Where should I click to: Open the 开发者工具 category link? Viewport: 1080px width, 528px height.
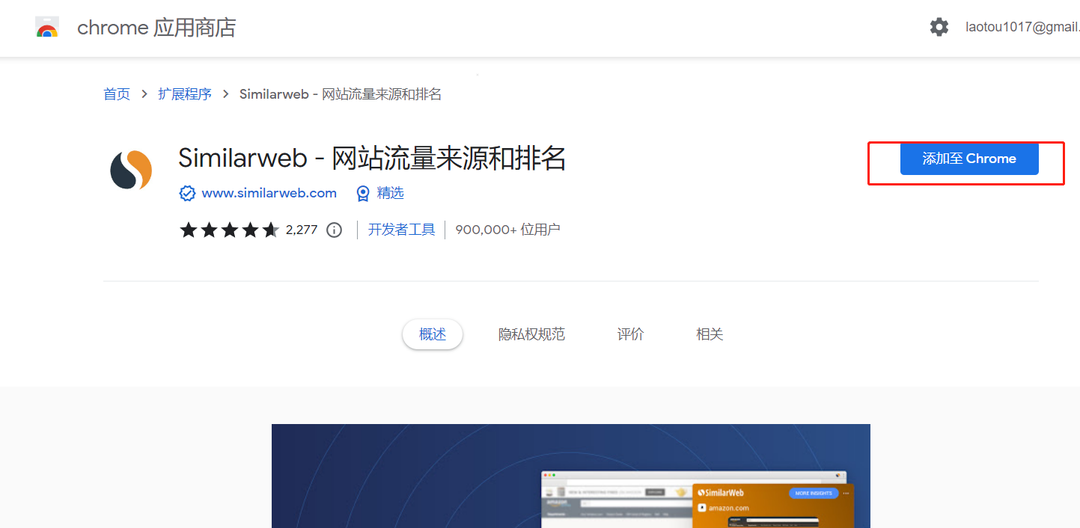coord(401,230)
